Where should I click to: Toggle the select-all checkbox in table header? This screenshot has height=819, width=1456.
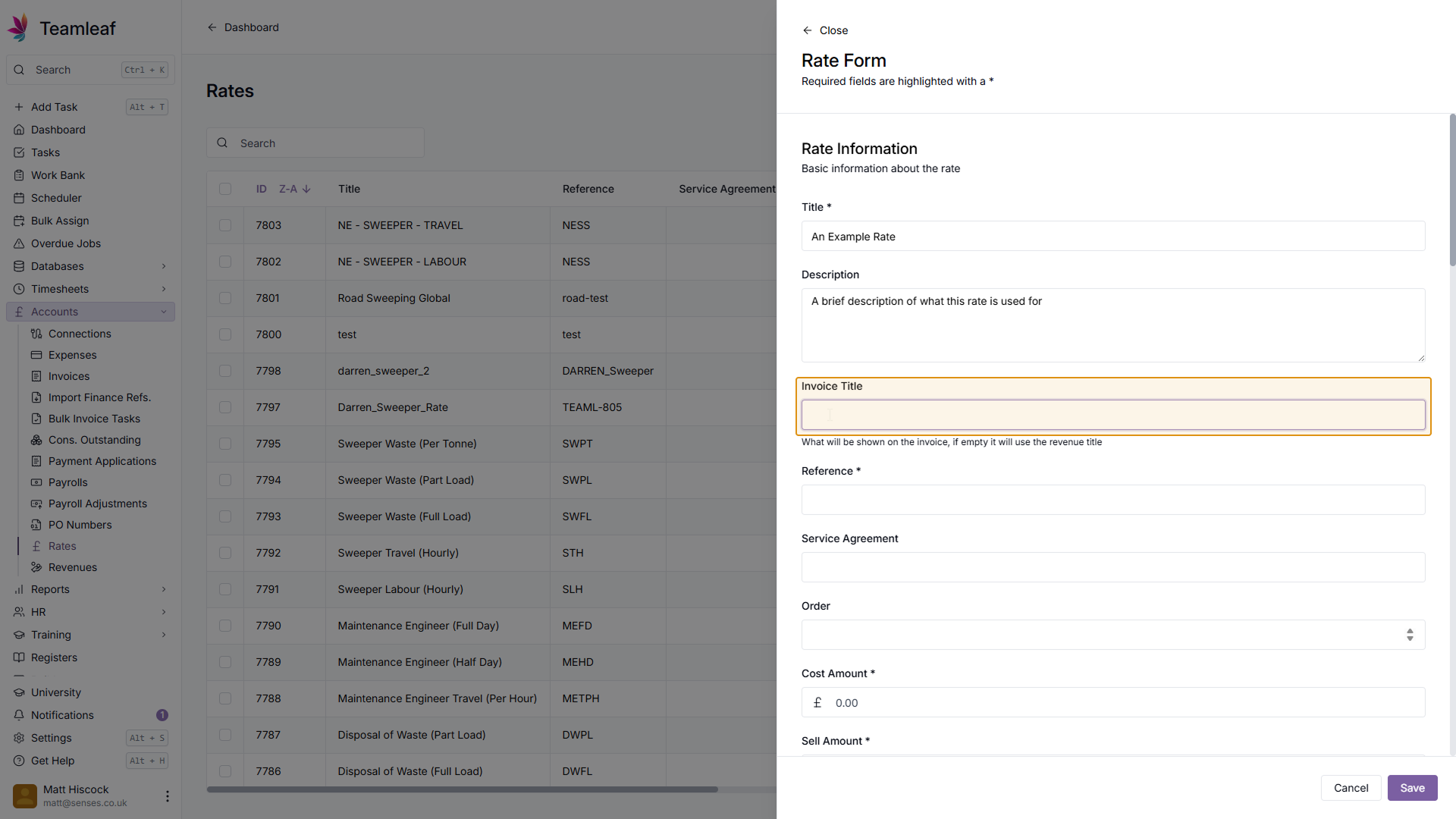225,189
